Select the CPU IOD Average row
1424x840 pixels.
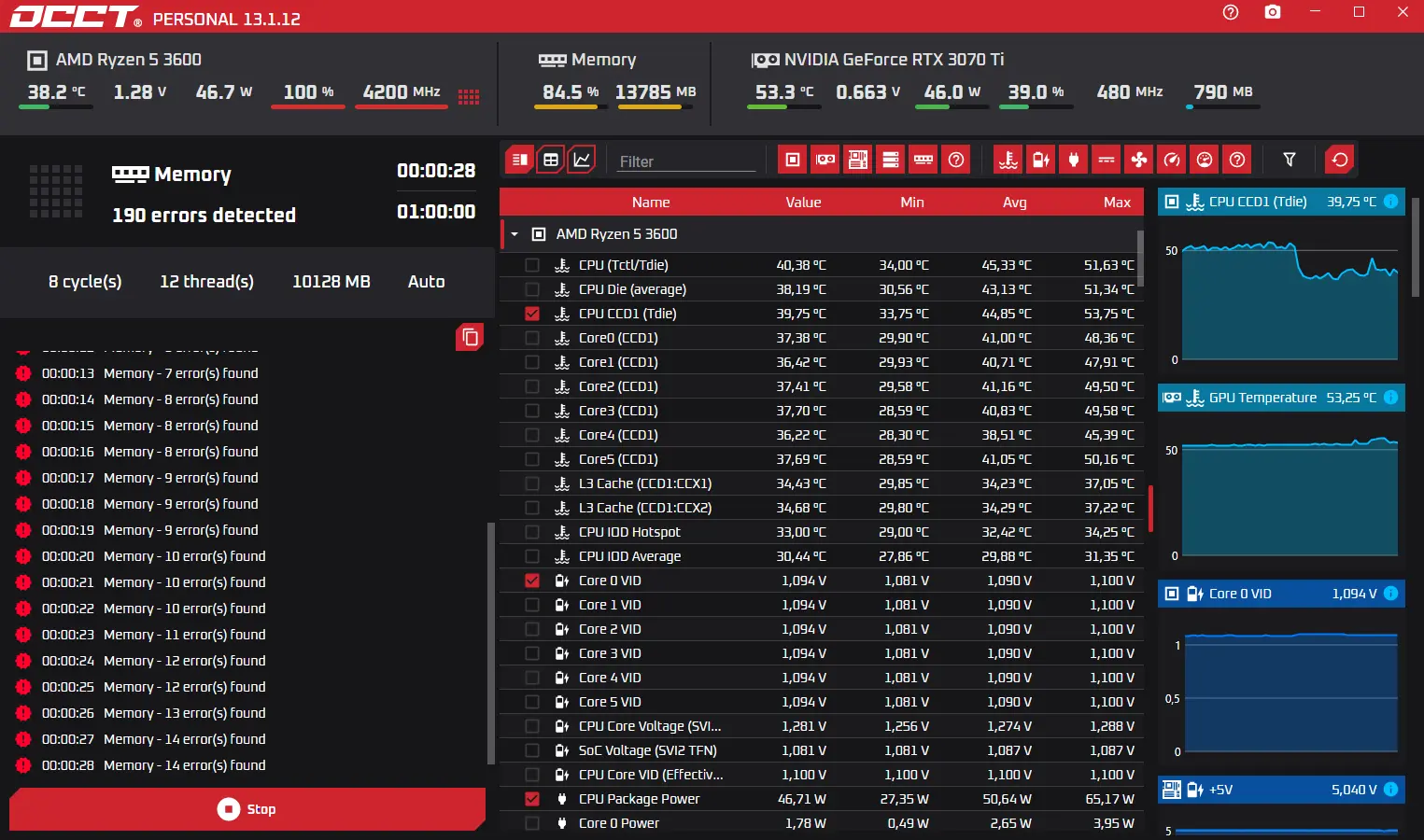(822, 556)
